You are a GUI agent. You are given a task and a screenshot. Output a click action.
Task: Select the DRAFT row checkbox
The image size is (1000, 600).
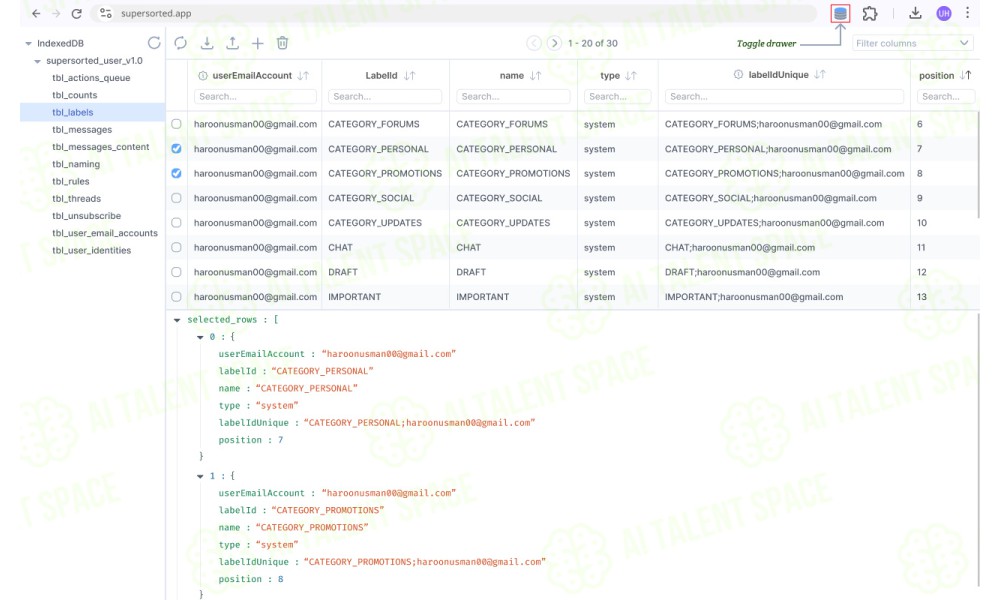click(x=176, y=272)
